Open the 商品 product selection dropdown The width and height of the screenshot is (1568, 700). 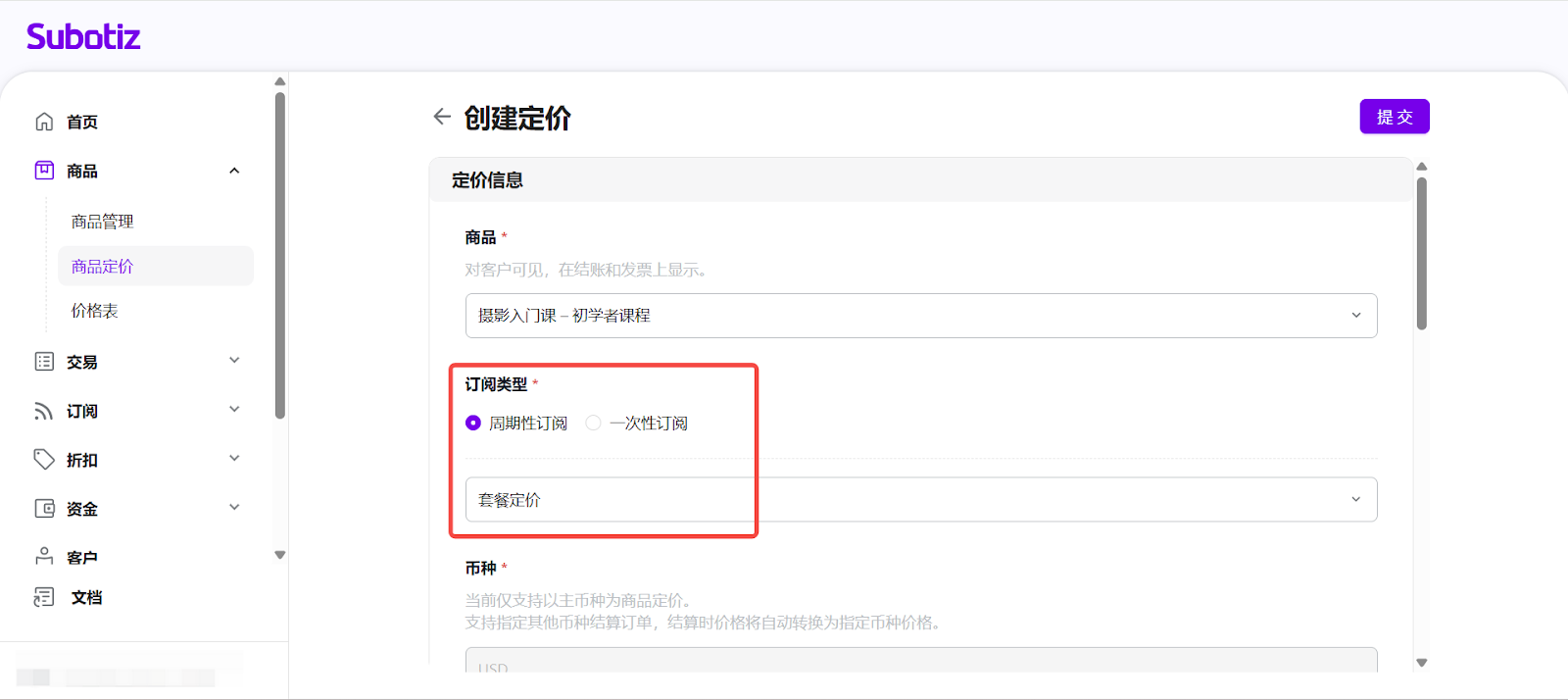pos(920,316)
